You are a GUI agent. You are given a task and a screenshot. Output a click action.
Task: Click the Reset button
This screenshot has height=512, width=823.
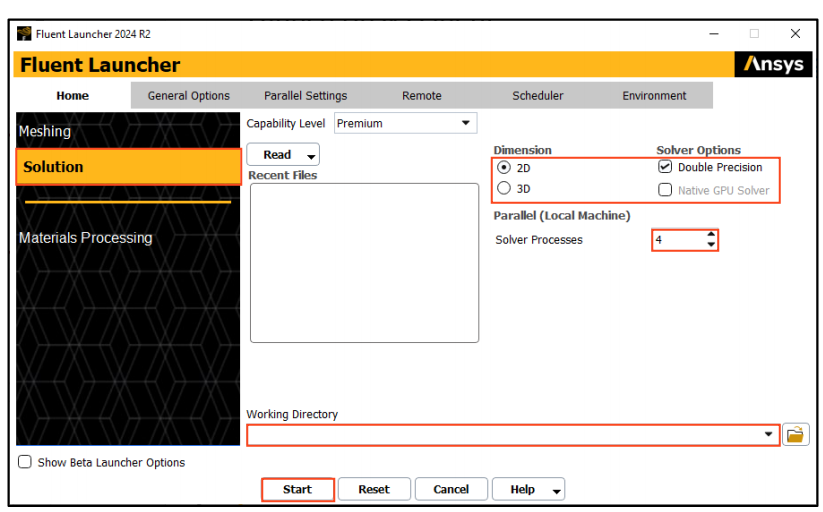click(x=374, y=489)
